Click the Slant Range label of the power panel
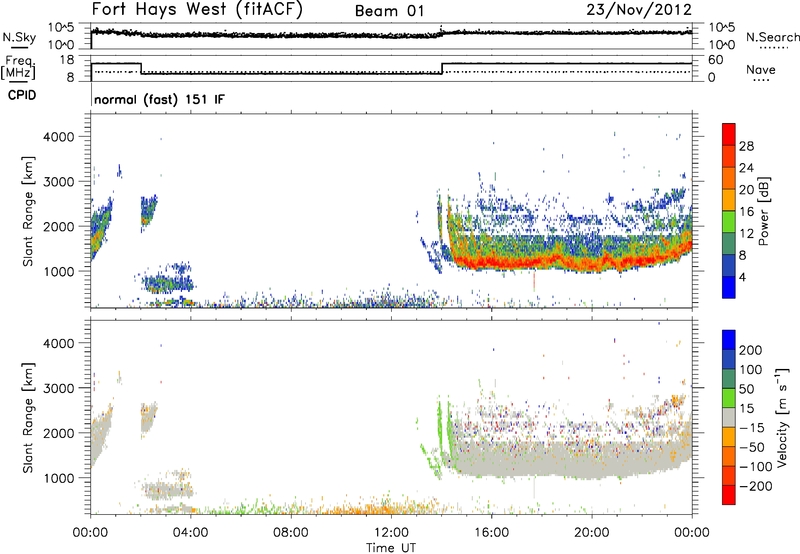The width and height of the screenshot is (800, 554). [28, 211]
